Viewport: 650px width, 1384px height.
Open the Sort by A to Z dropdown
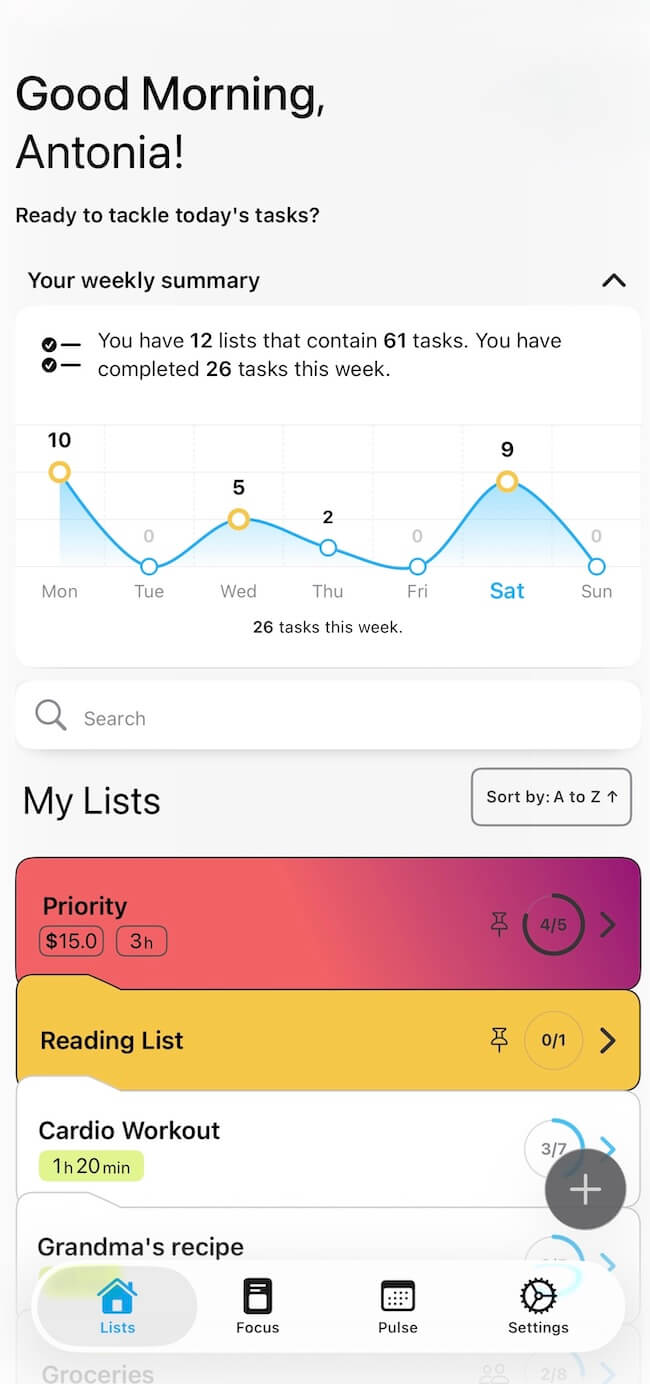click(x=551, y=797)
